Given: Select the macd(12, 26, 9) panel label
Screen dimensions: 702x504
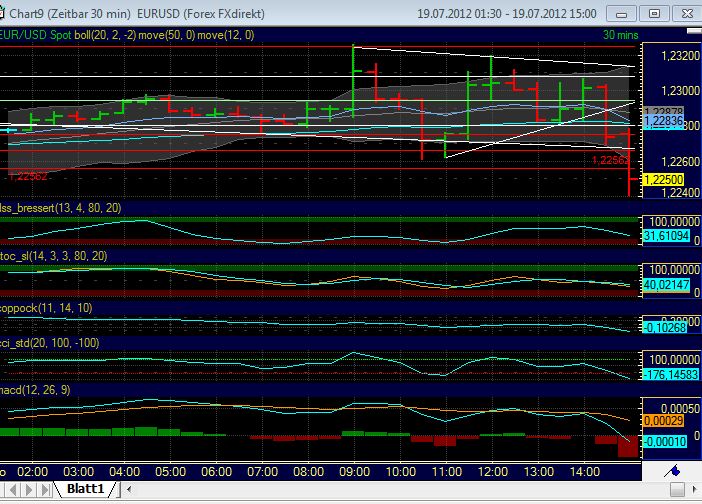Looking at the screenshot, I should pos(35,390).
